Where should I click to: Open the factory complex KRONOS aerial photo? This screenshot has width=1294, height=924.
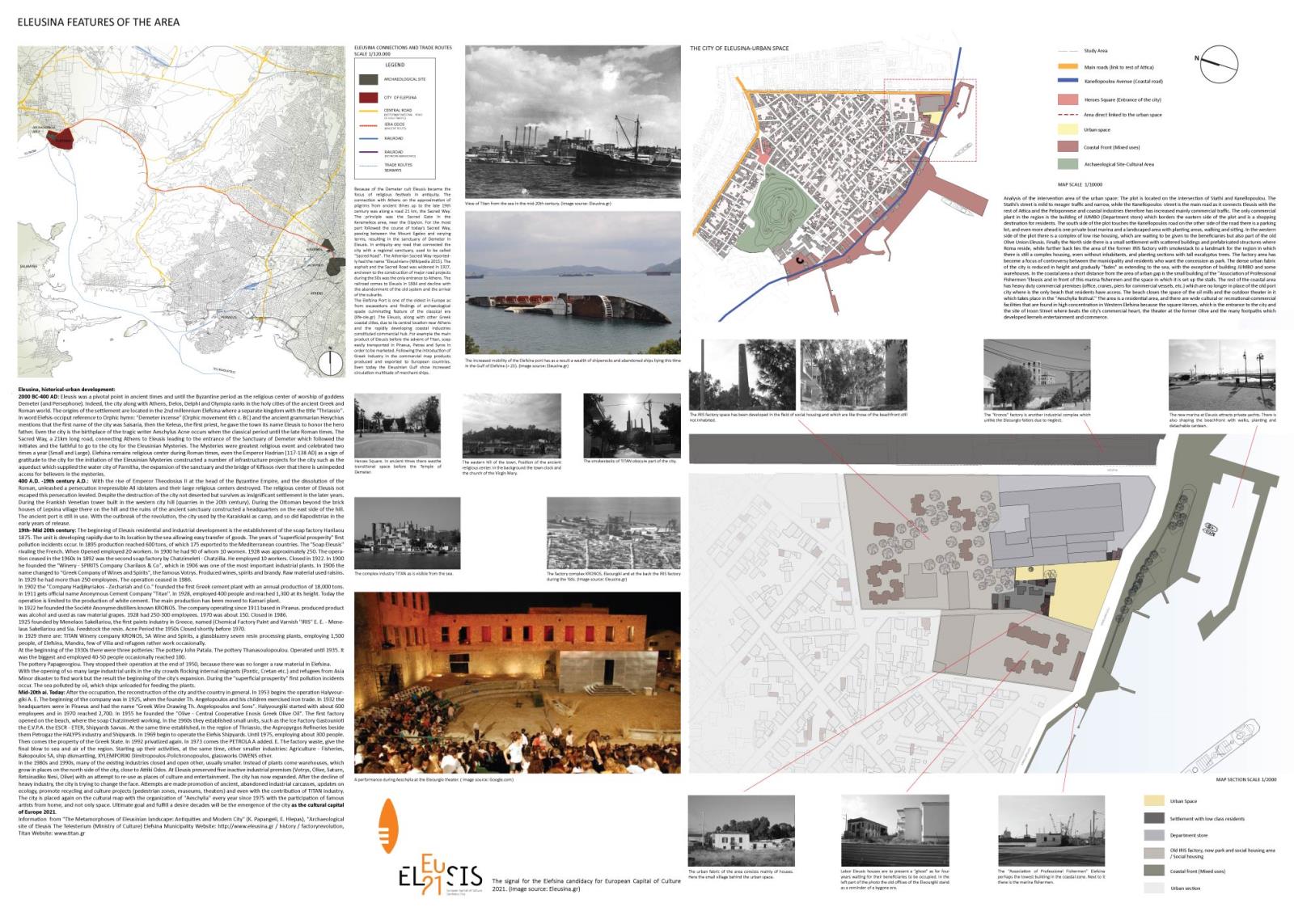point(614,534)
